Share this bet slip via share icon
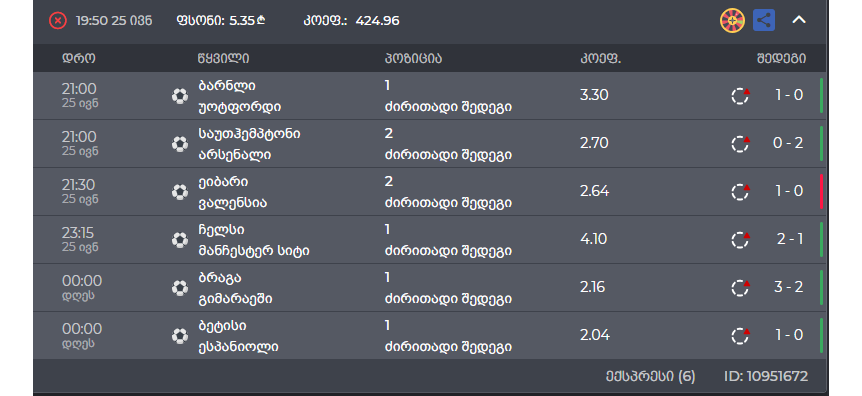This screenshot has height=396, width=862. (x=764, y=20)
